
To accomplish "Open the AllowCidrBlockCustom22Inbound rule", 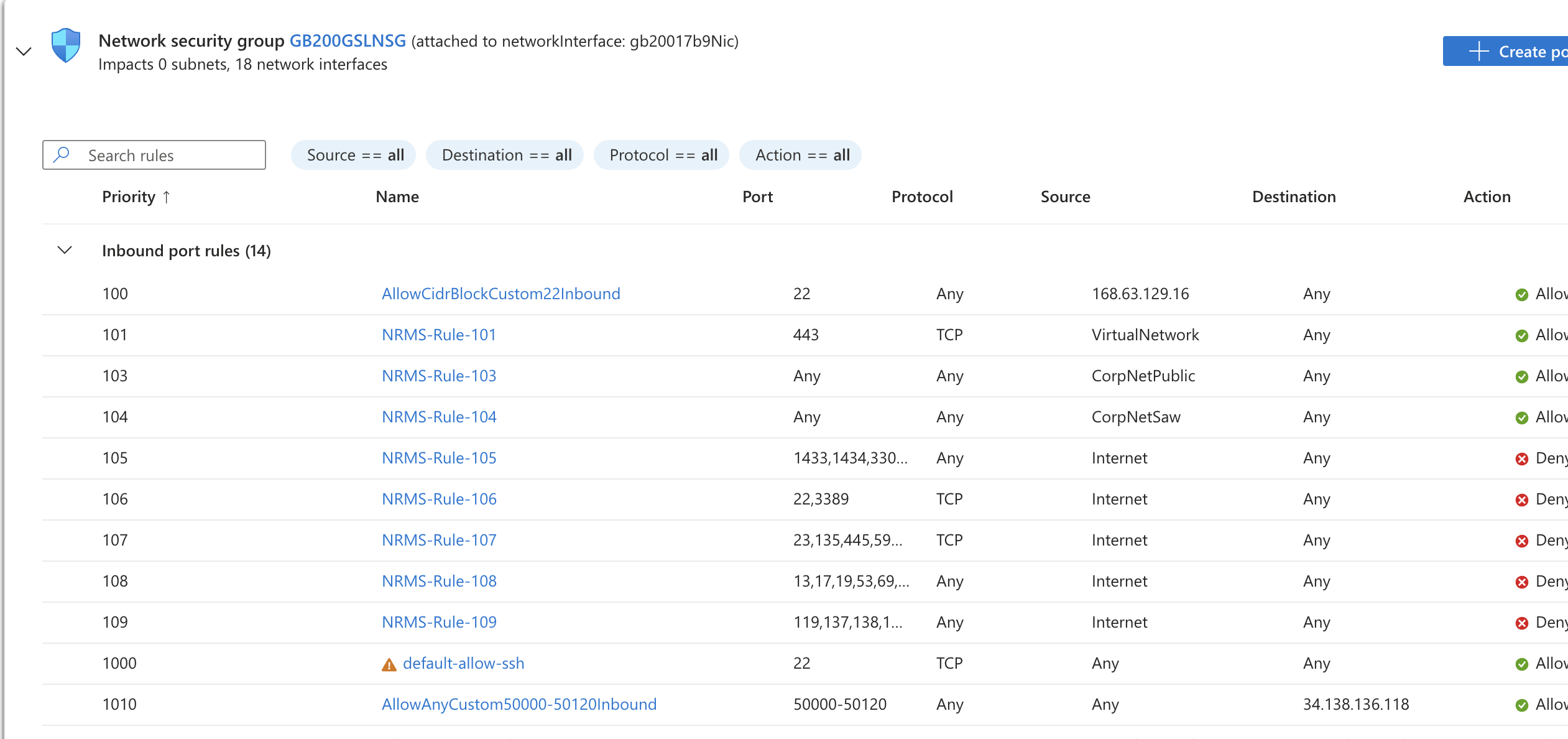I will [x=500, y=294].
